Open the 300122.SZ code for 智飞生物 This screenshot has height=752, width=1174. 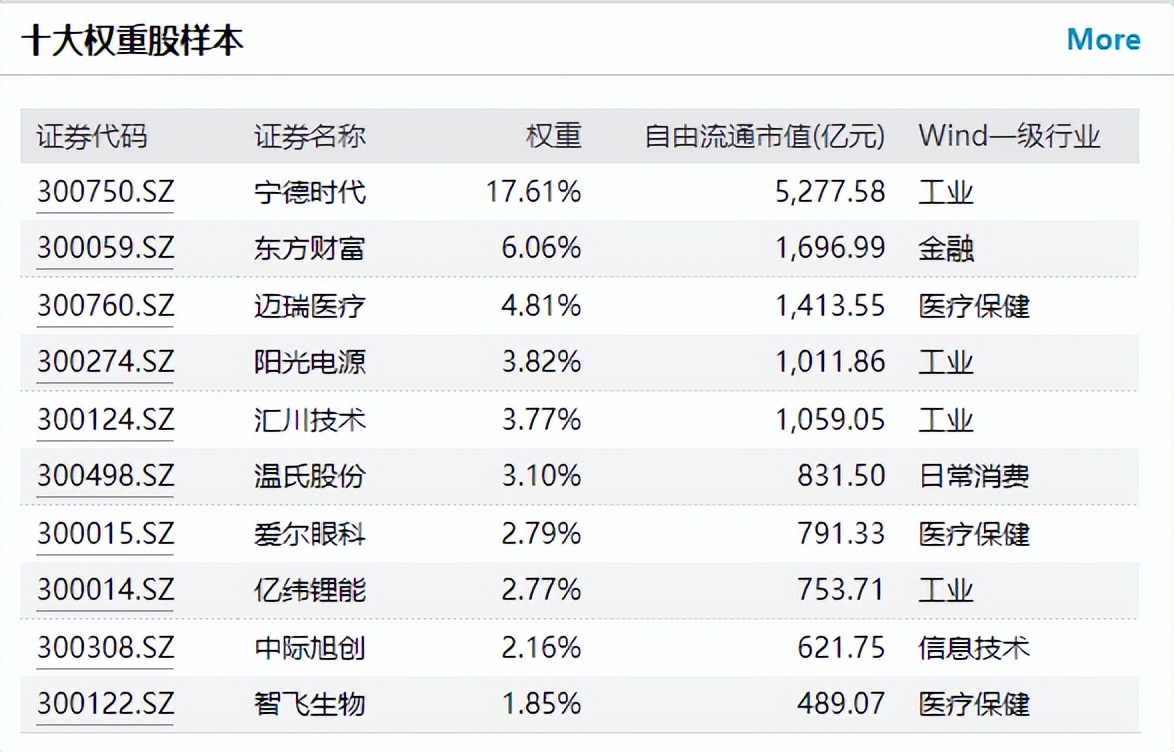point(105,704)
